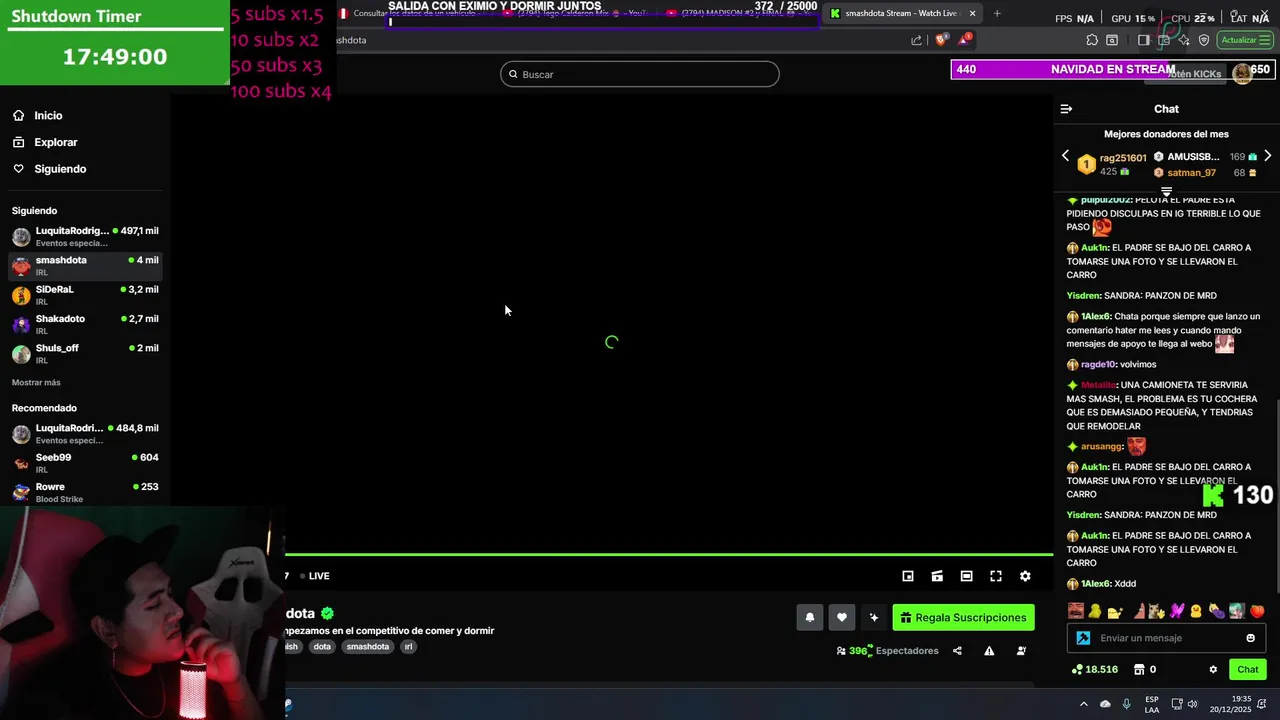Open LuquitaRodrig channel in Siguiendo list
The width and height of the screenshot is (1280, 720).
click(x=84, y=236)
